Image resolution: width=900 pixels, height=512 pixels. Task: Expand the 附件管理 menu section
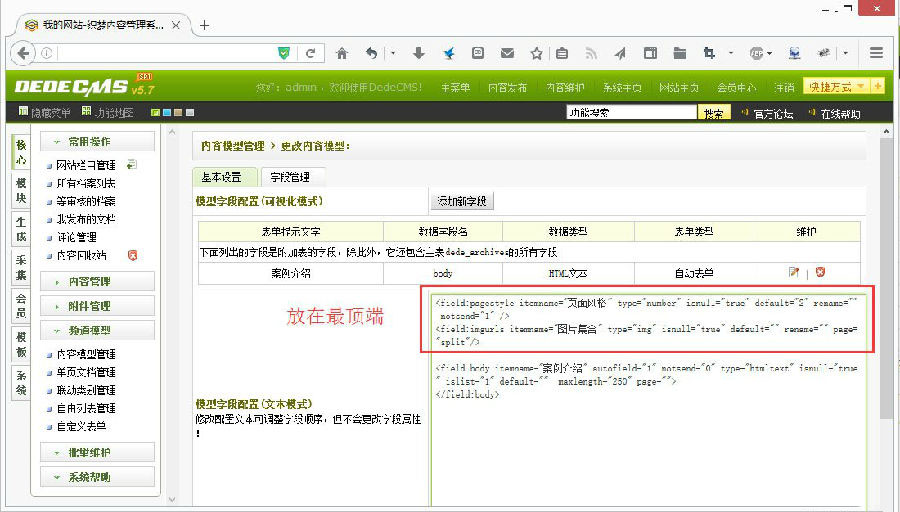(97, 305)
